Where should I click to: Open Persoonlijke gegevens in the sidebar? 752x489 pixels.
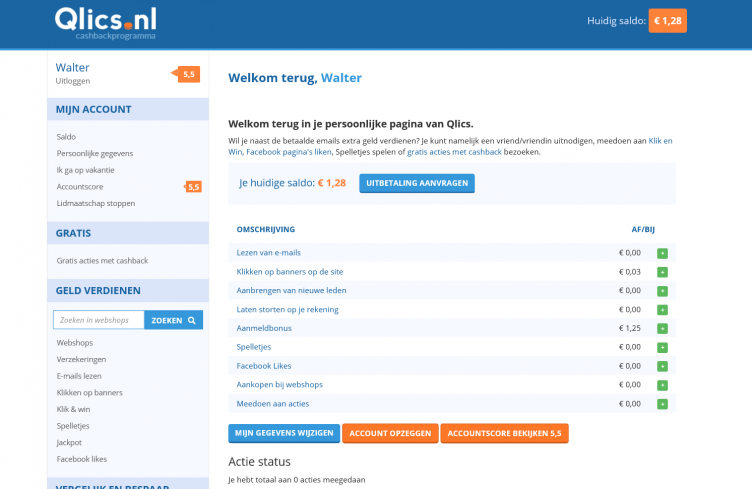95,153
